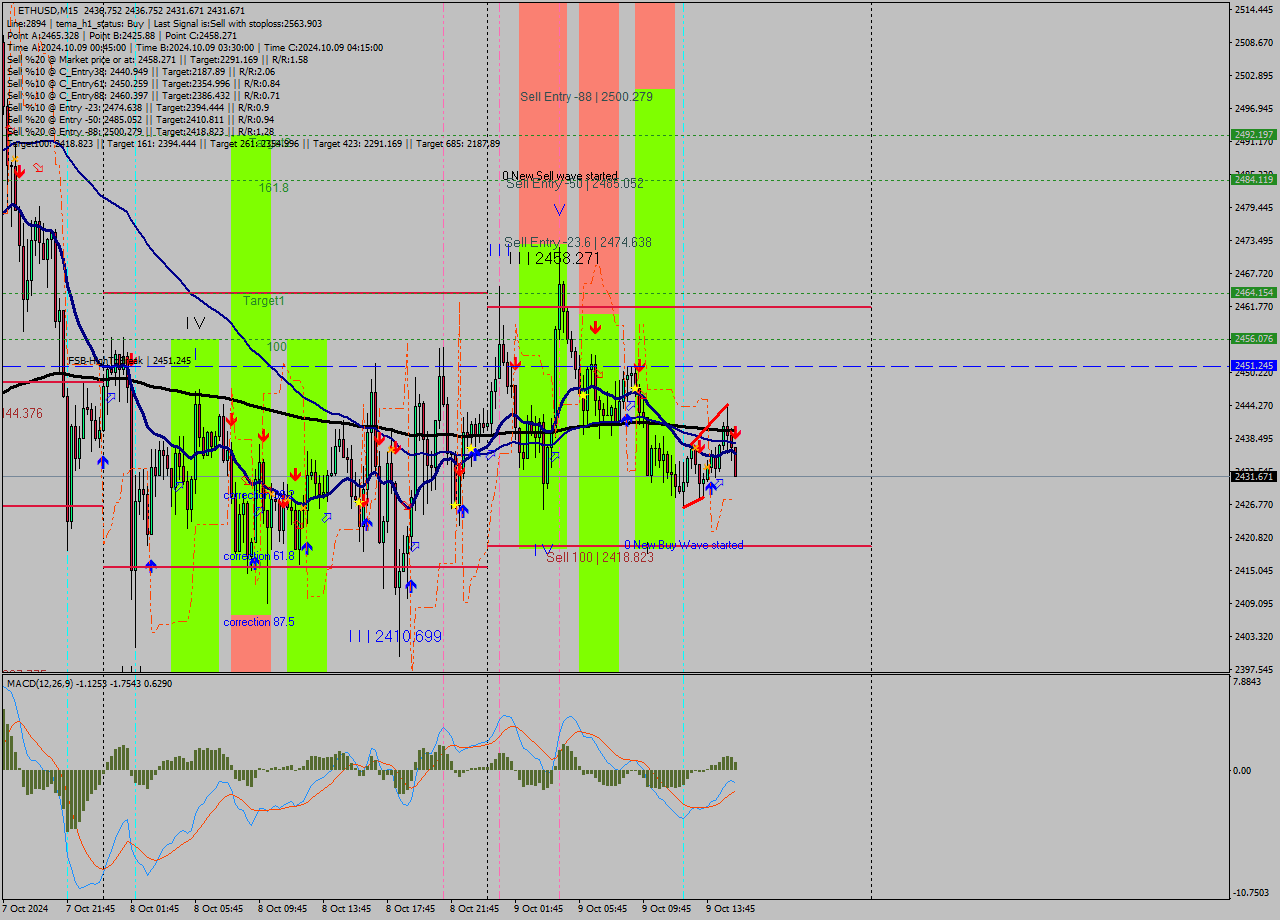Click the '100' Fibonacci level label
The height and width of the screenshot is (920, 1280).
click(x=277, y=347)
